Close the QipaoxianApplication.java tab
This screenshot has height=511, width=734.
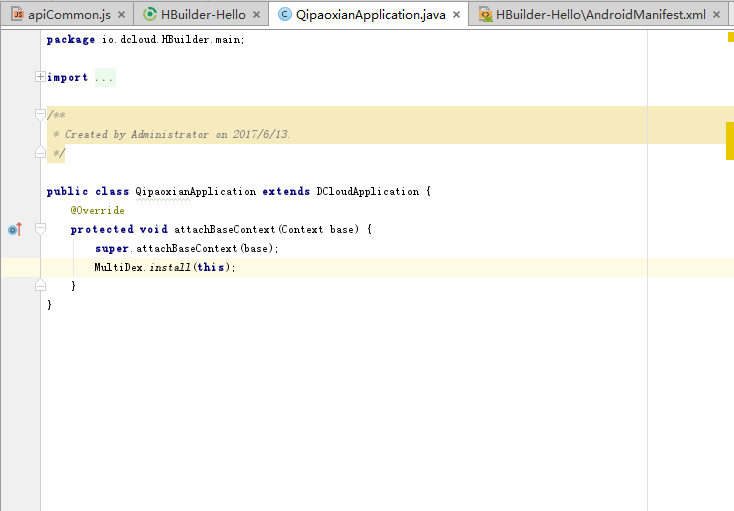pos(457,15)
